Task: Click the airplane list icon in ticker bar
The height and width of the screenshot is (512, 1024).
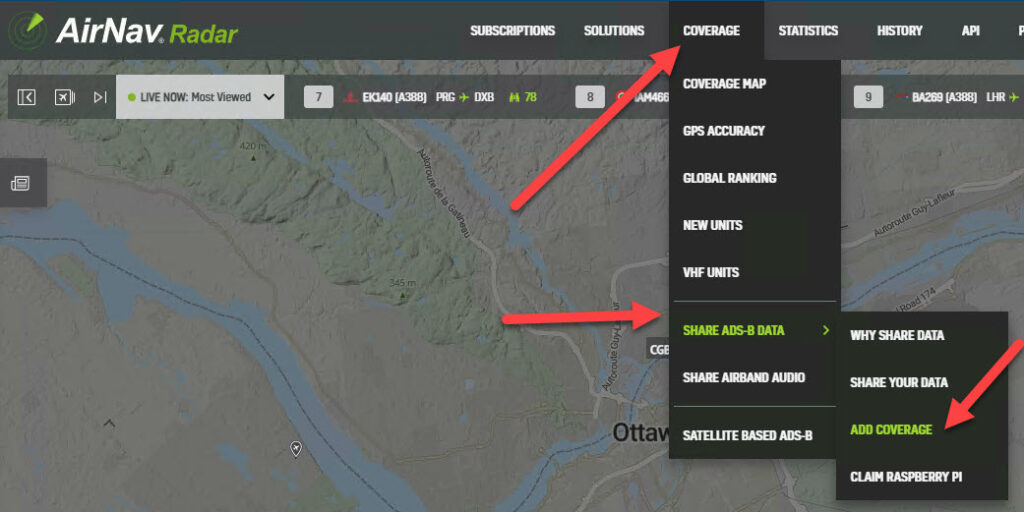Action: [64, 97]
